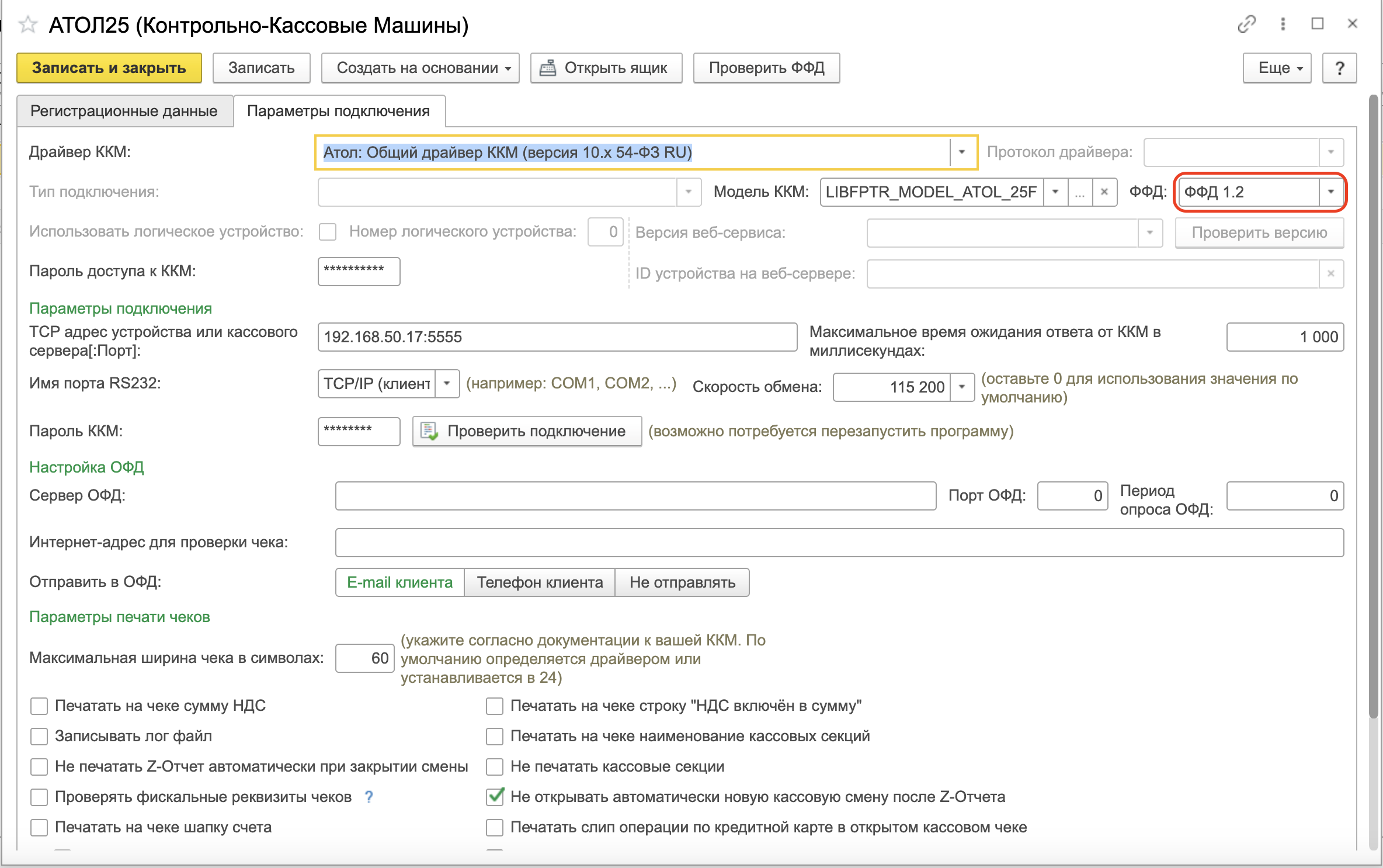Enable Печатать слип операции по кредитной карте
The width and height of the screenshot is (1383, 868).
495,827
